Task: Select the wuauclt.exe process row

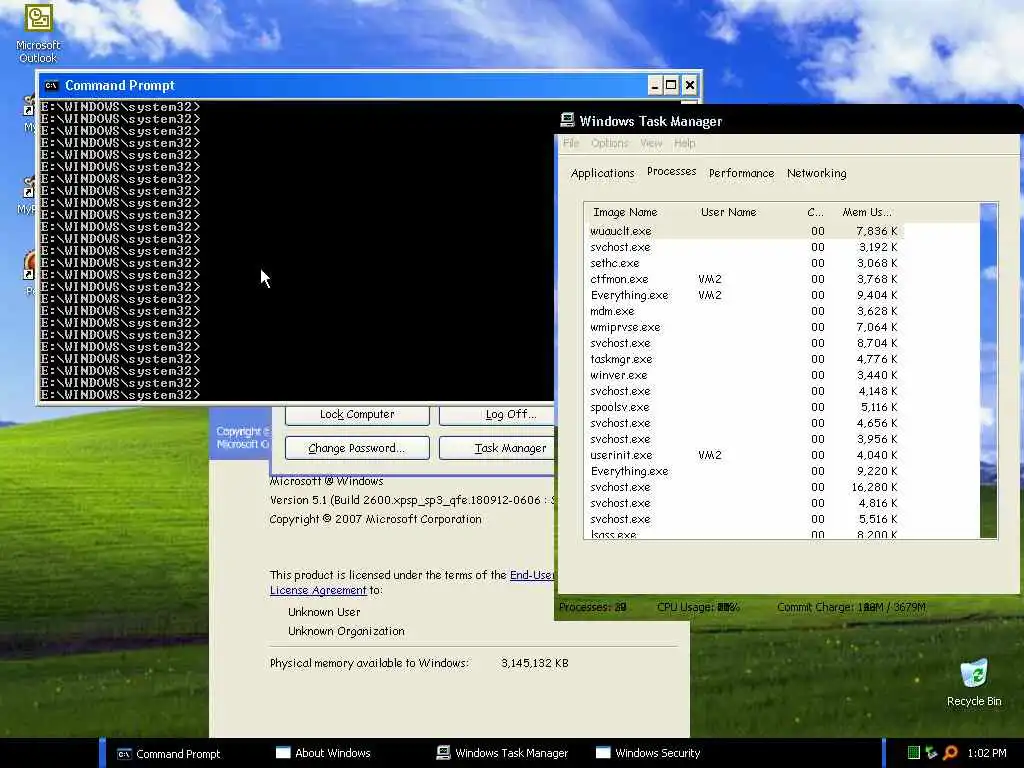Action: 744,231
